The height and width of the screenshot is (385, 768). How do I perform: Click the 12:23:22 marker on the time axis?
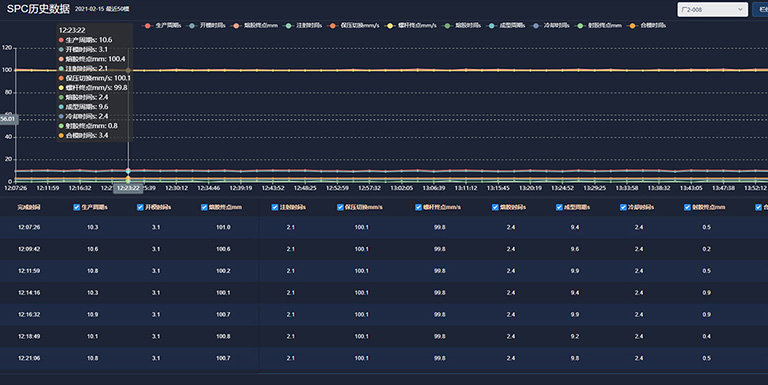coord(128,188)
